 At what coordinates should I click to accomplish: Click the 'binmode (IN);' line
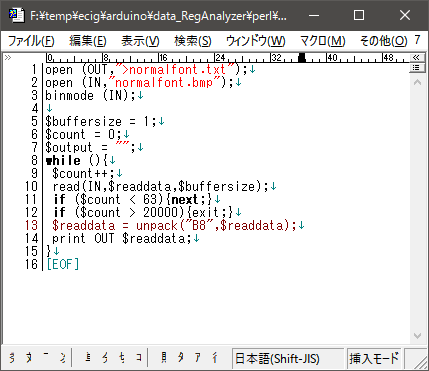(90, 96)
